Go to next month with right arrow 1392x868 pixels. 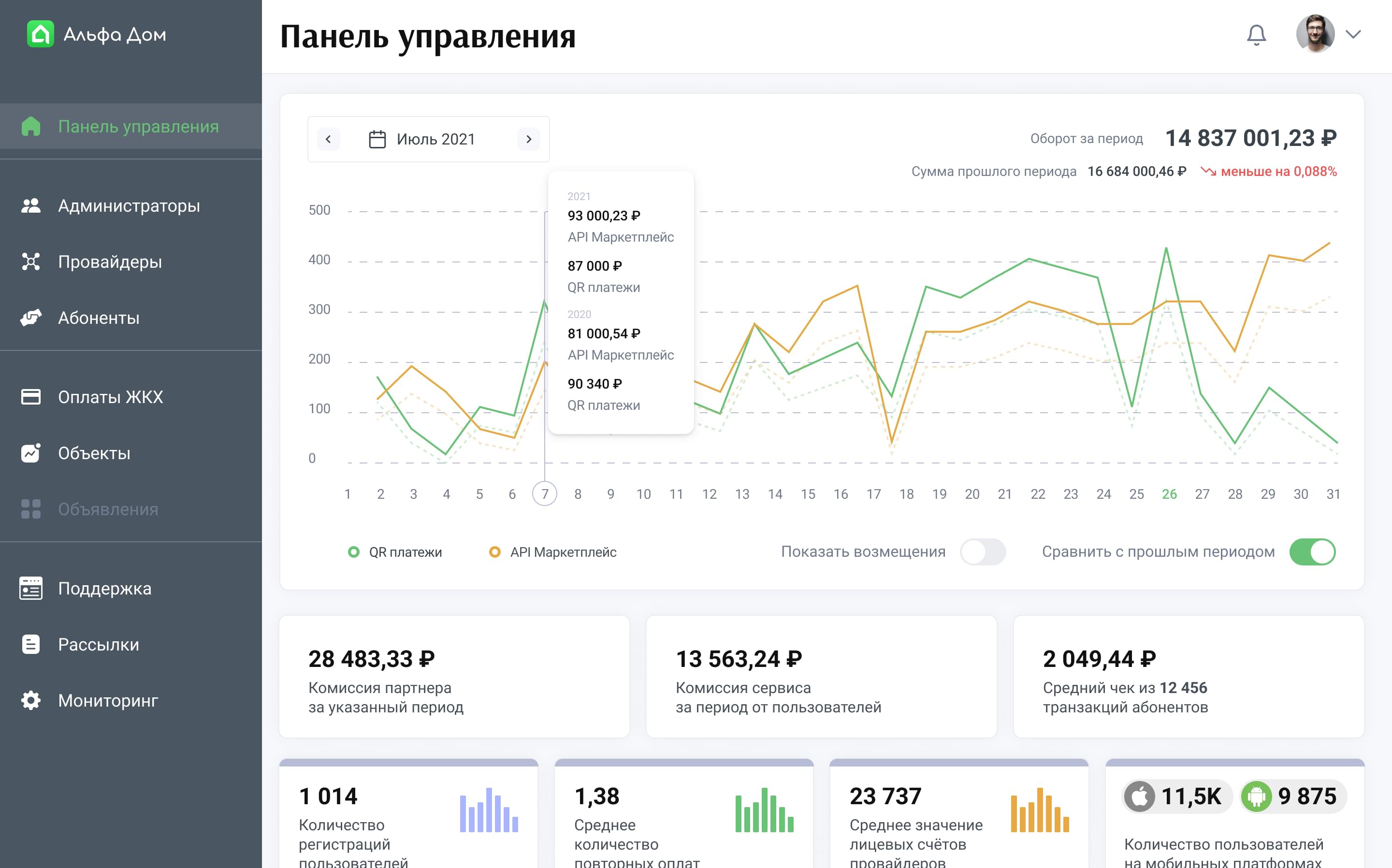[529, 140]
